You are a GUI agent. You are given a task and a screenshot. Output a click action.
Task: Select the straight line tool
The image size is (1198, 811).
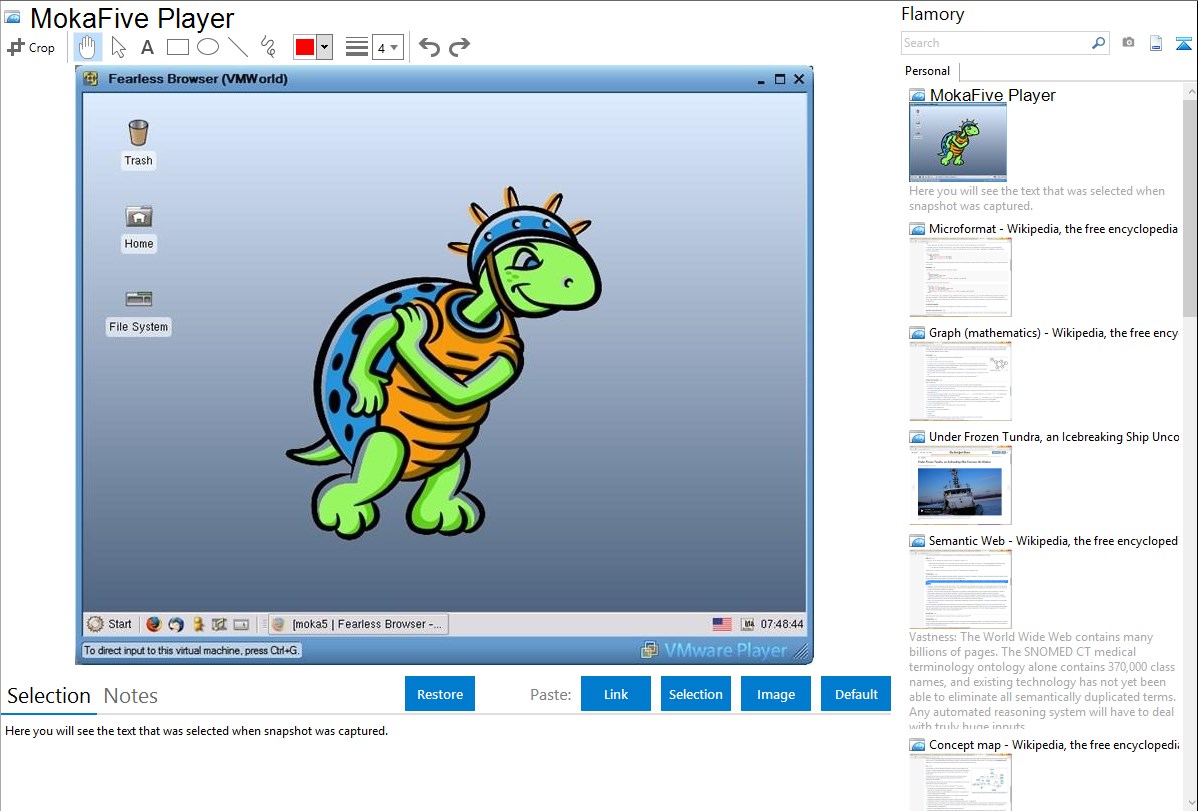click(x=238, y=47)
